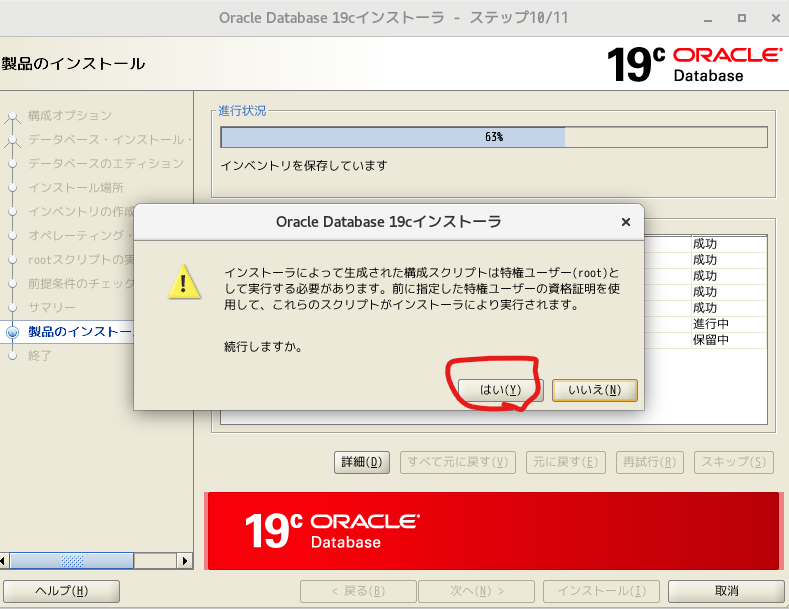Click the 元に戻す(E) button

(x=566, y=462)
